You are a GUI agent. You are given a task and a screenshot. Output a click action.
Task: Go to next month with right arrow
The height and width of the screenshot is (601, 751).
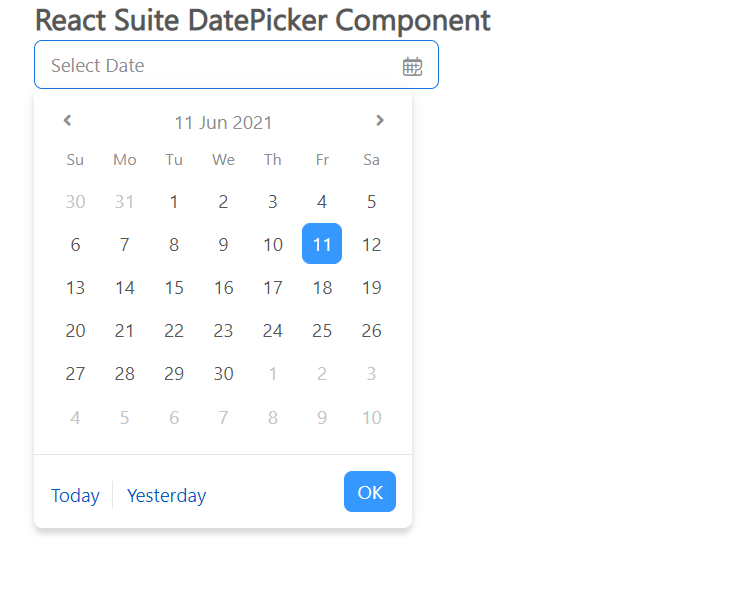coord(379,121)
